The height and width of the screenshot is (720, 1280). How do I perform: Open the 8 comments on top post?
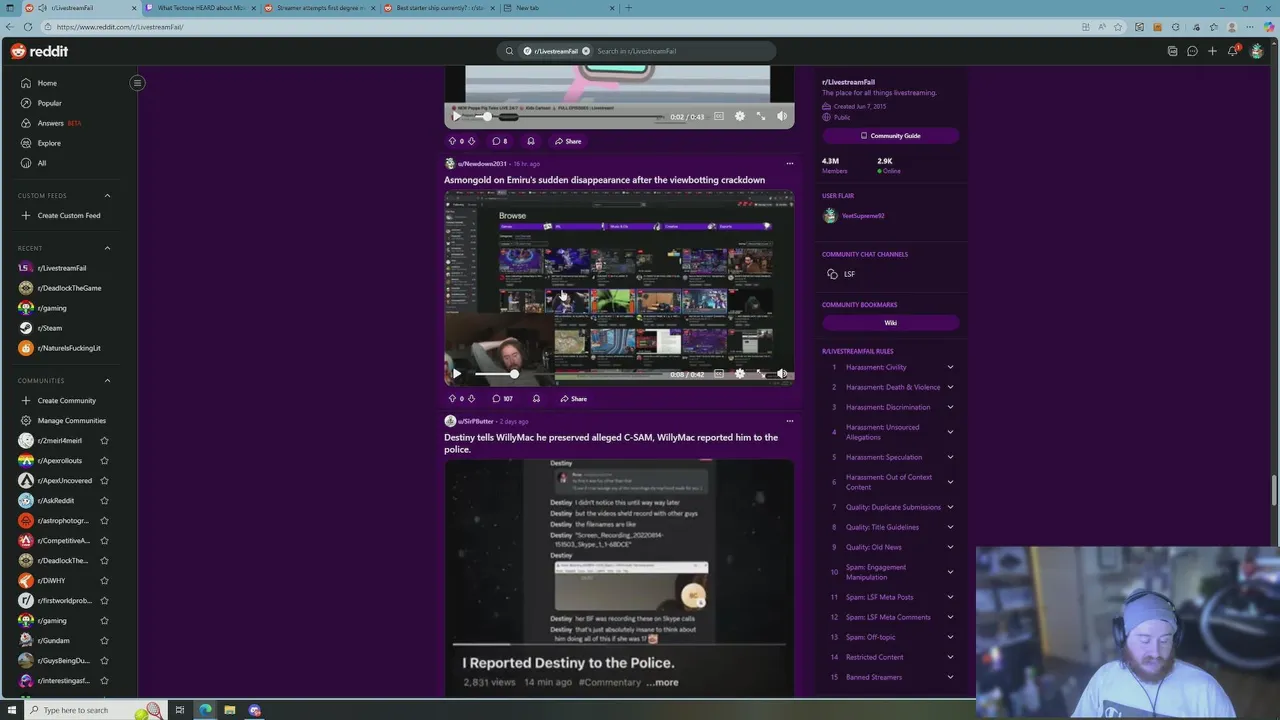click(500, 141)
